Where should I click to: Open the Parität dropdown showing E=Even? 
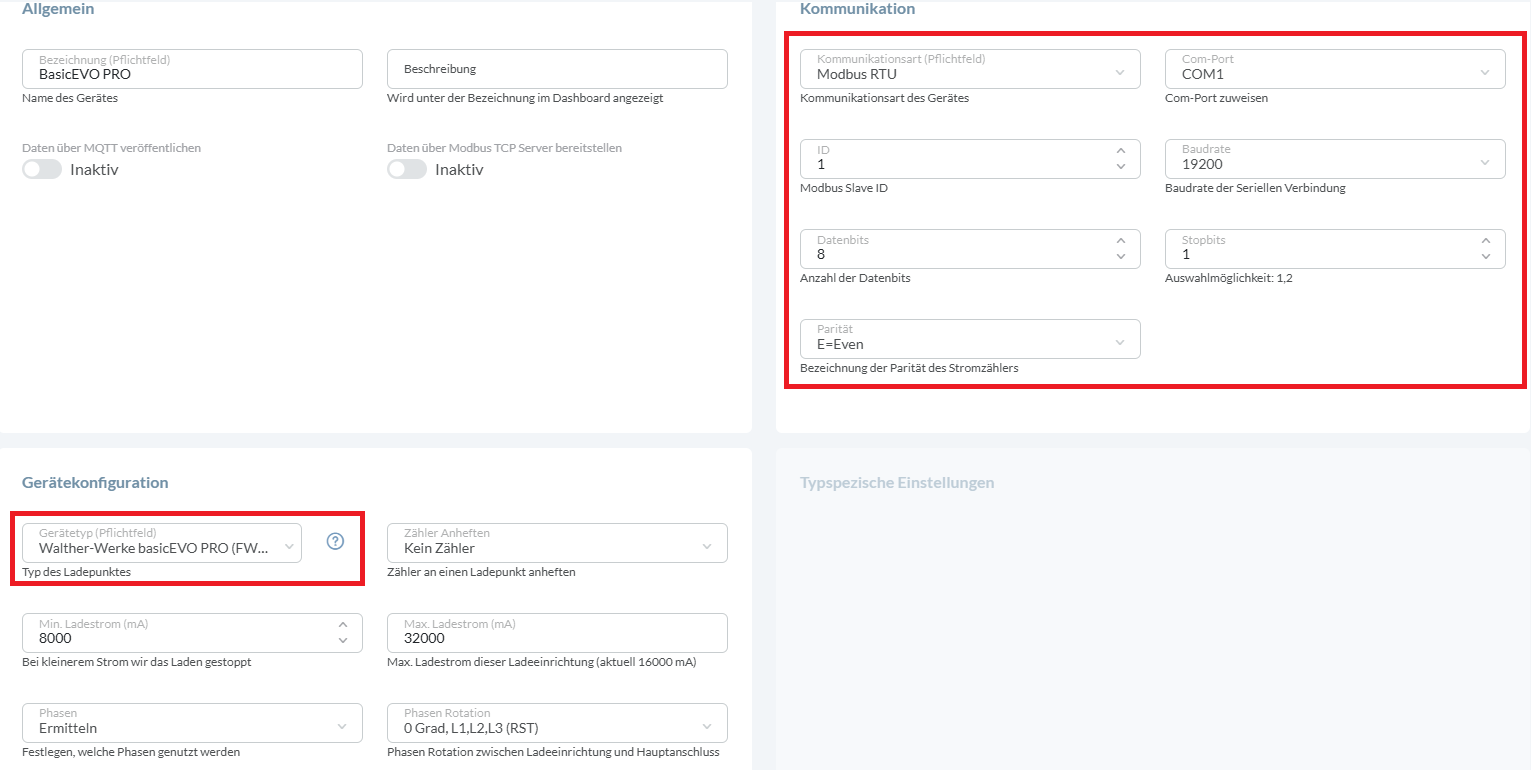click(970, 339)
